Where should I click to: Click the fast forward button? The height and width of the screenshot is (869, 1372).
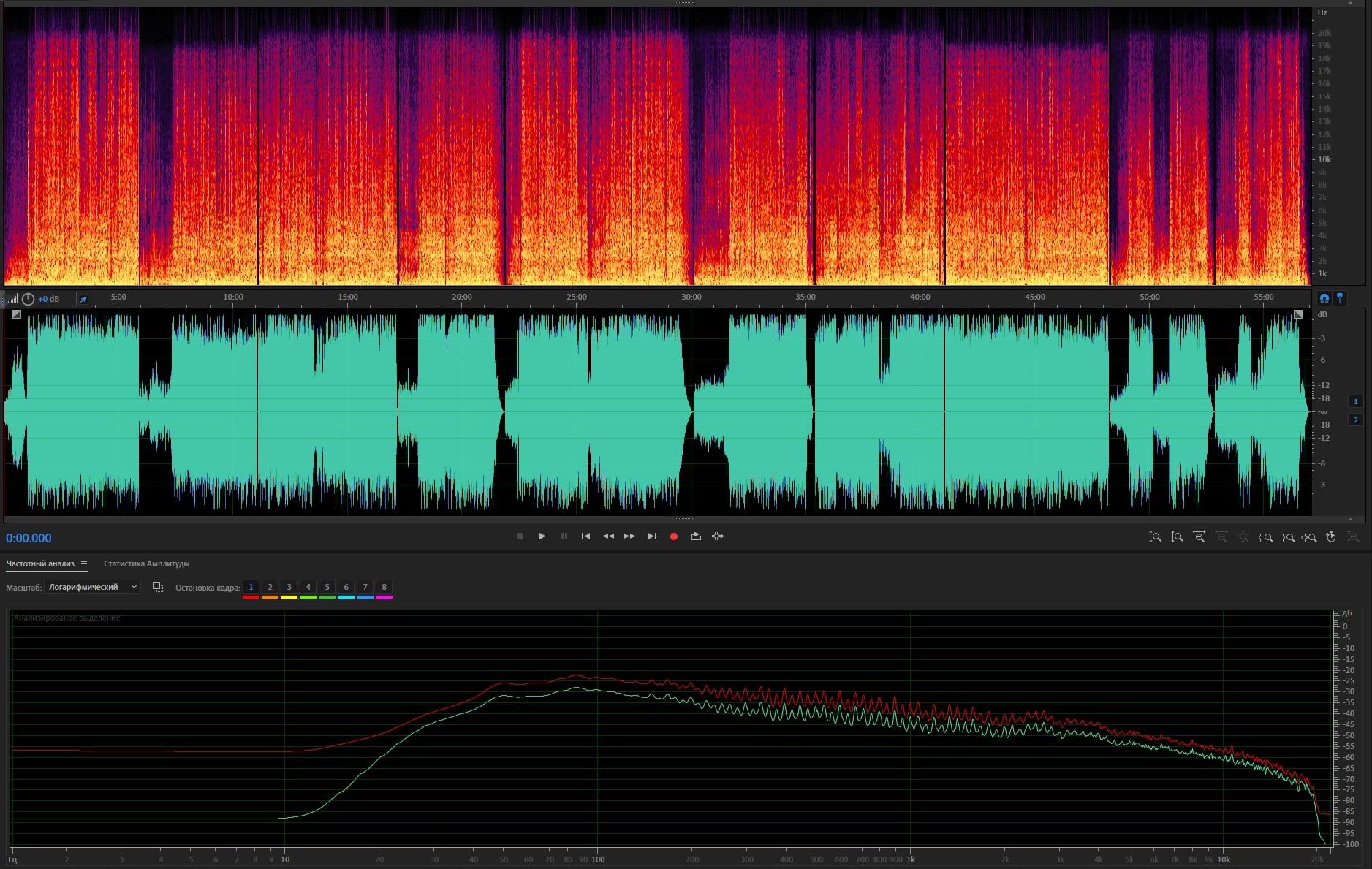tap(629, 536)
